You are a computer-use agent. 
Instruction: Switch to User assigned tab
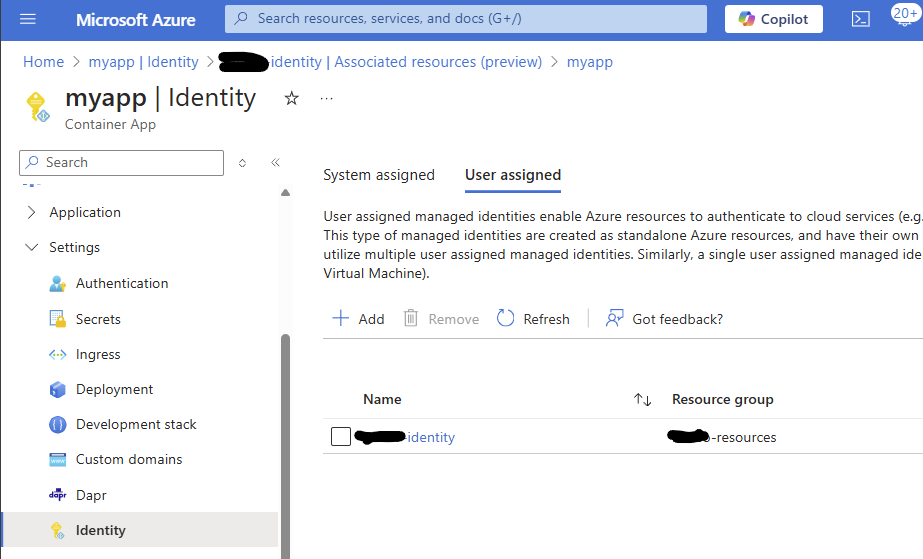(x=513, y=175)
